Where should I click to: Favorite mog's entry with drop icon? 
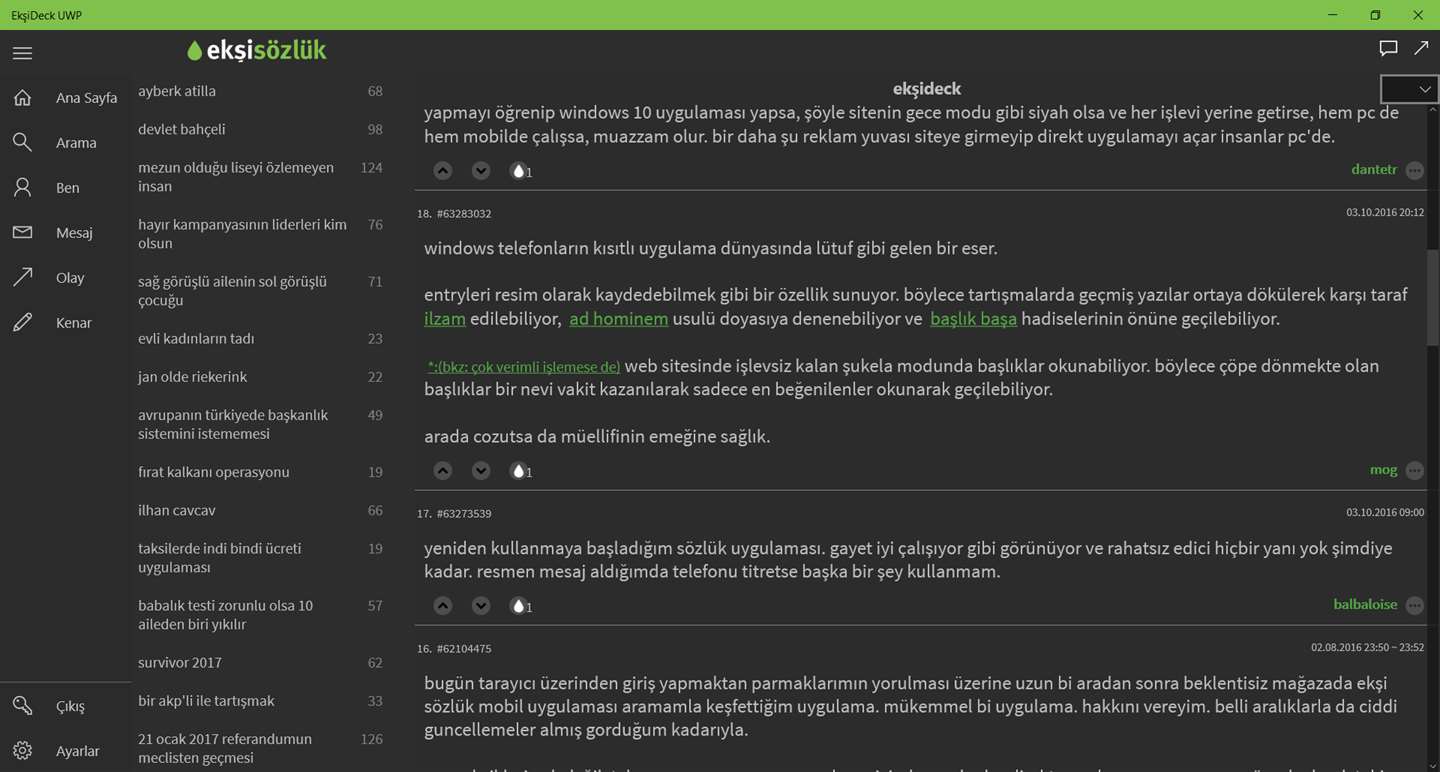tap(518, 471)
